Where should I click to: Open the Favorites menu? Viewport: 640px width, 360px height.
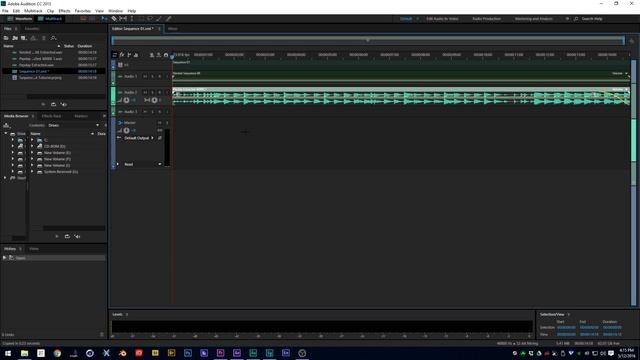pyautogui.click(x=83, y=11)
